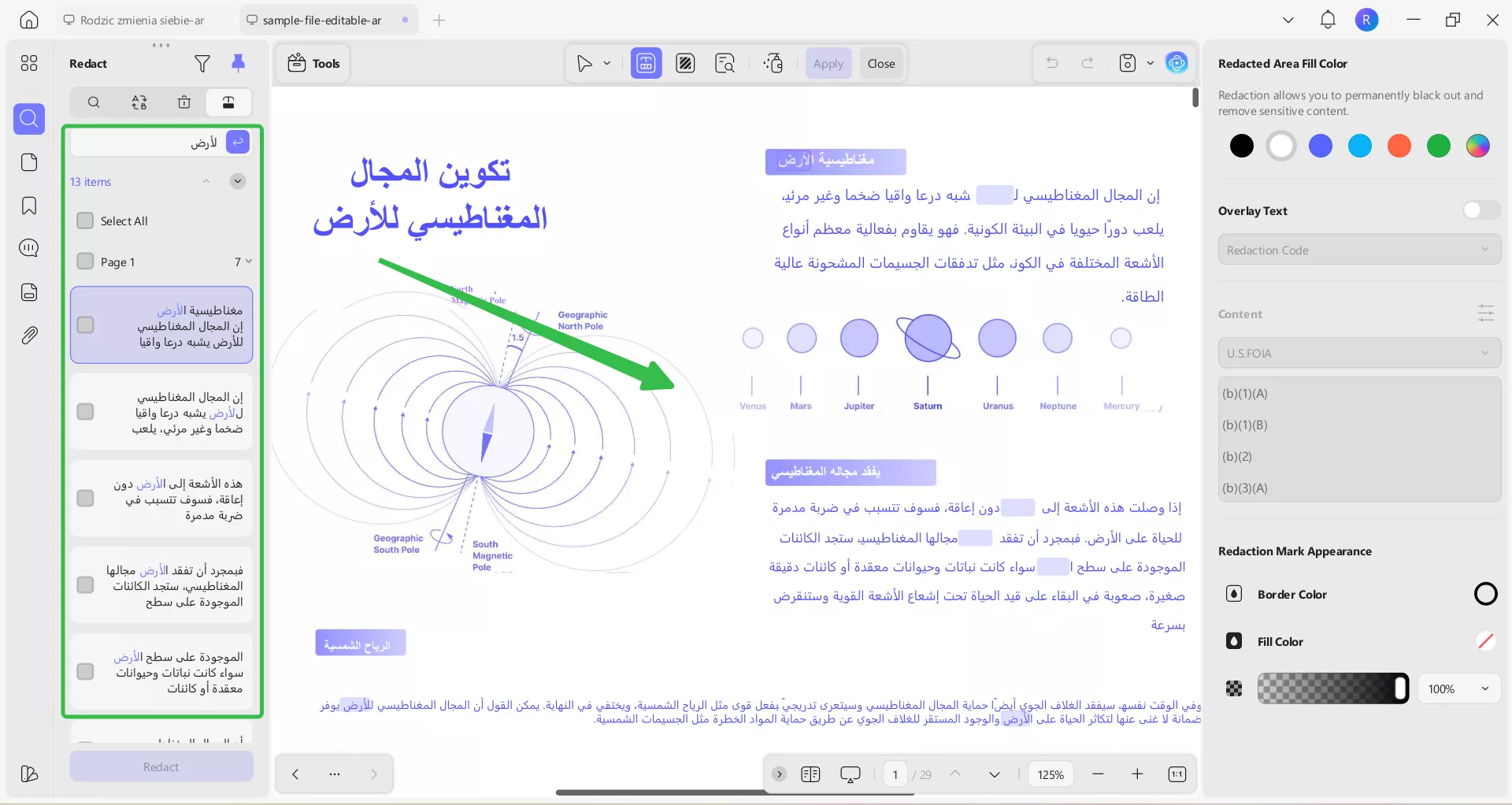Click the Apply button
Image resolution: width=1512 pixels, height=805 pixels.
coord(828,63)
